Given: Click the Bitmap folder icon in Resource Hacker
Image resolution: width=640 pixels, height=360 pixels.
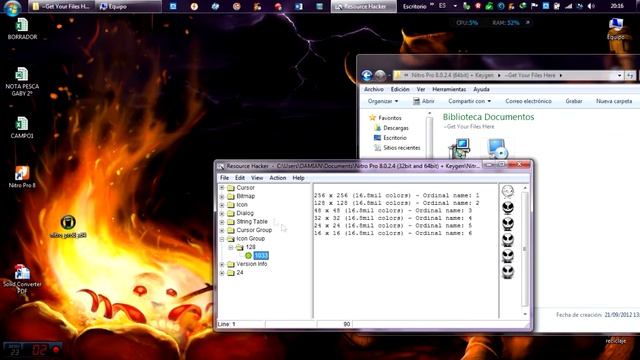Looking at the screenshot, I should (x=231, y=196).
